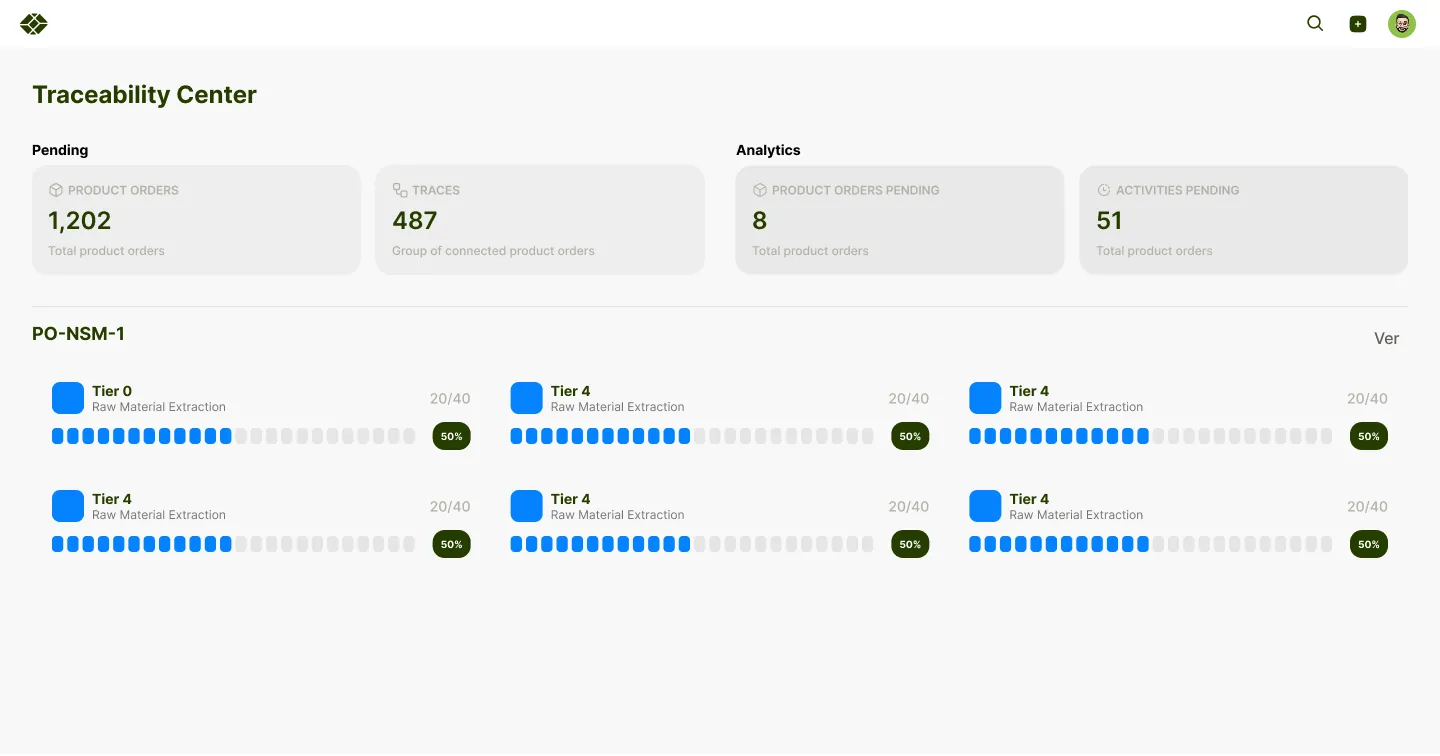Select the Tier 0 label
1440x756 pixels.
pos(112,391)
